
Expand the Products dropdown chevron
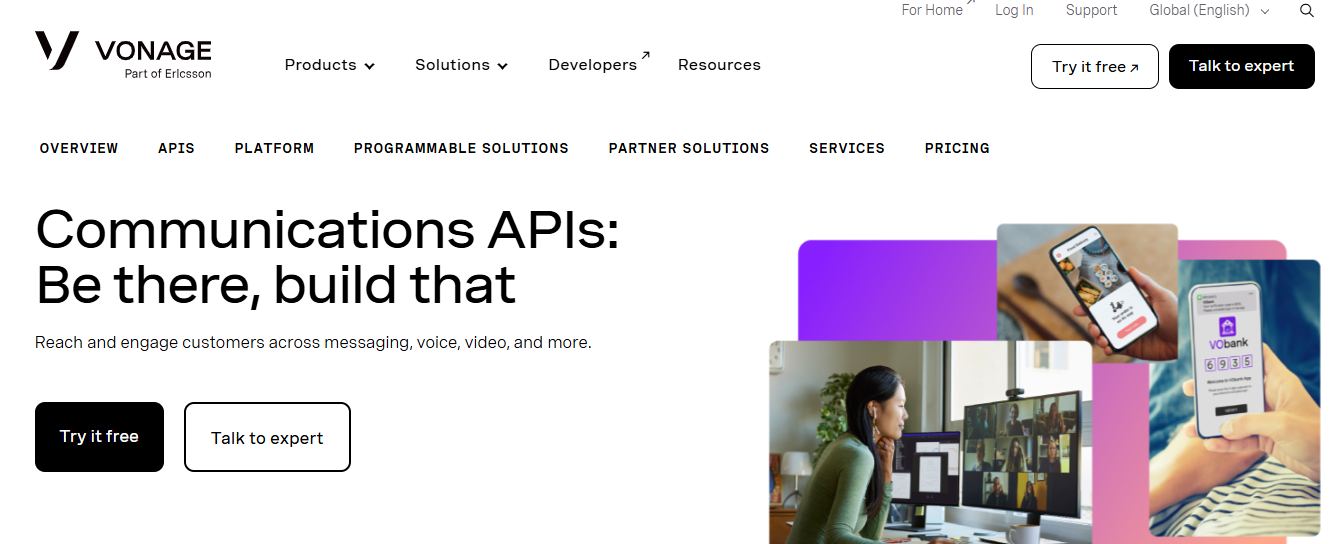(x=369, y=66)
